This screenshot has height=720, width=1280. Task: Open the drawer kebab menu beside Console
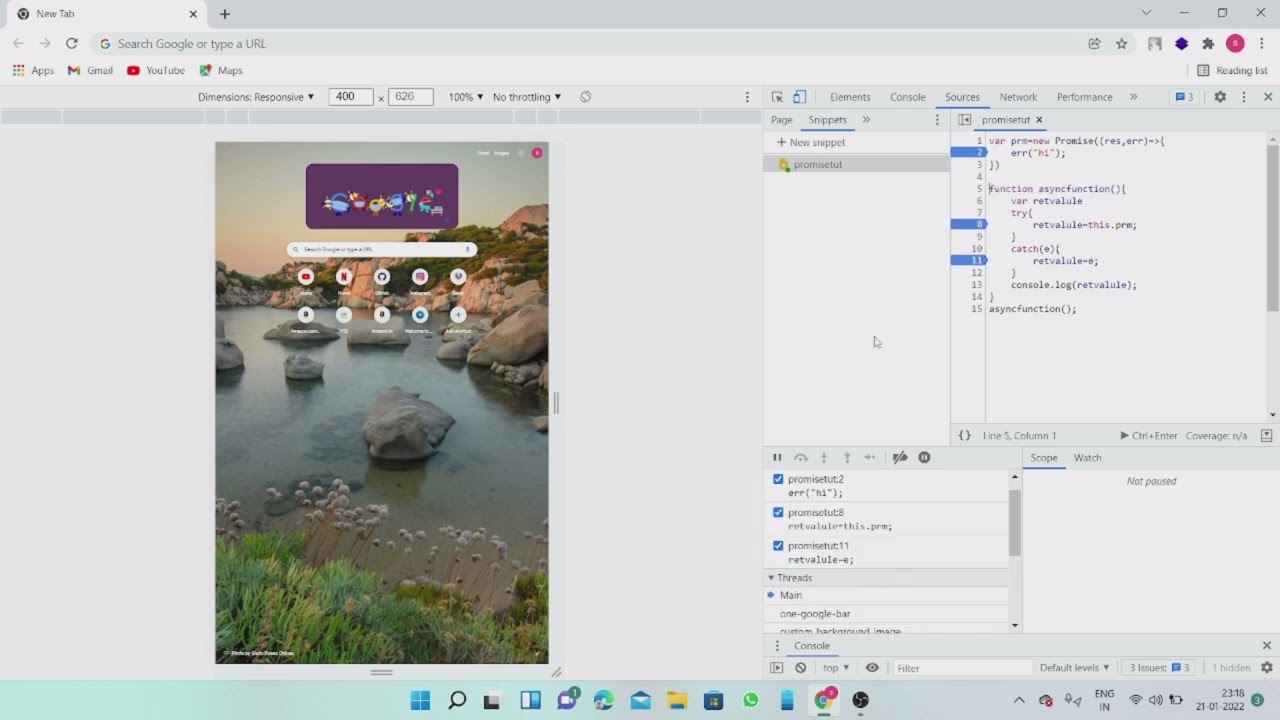point(777,646)
